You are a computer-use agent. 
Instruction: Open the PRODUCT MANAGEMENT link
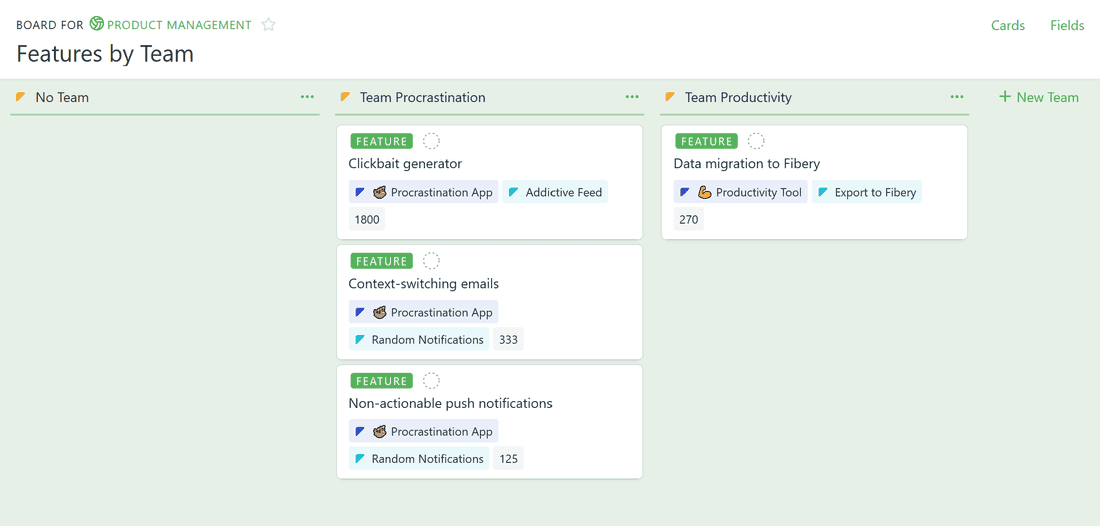point(179,25)
